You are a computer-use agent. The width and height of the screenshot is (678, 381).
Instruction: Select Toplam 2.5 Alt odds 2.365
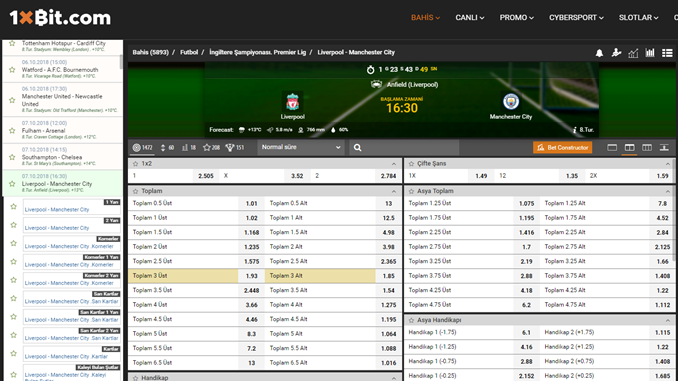tap(388, 261)
